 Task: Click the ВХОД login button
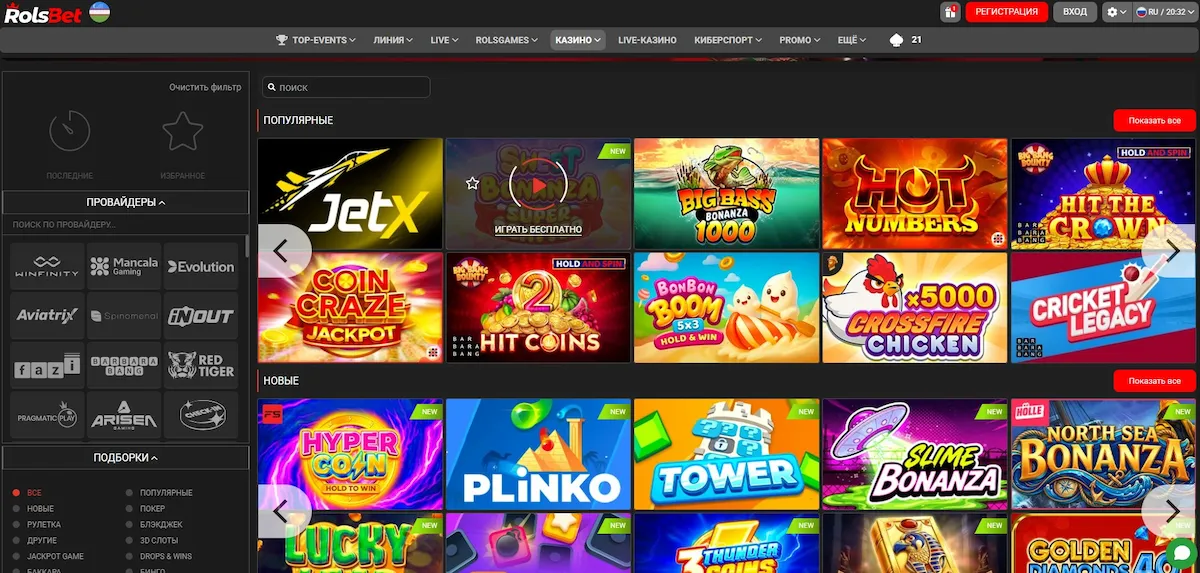(x=1075, y=12)
